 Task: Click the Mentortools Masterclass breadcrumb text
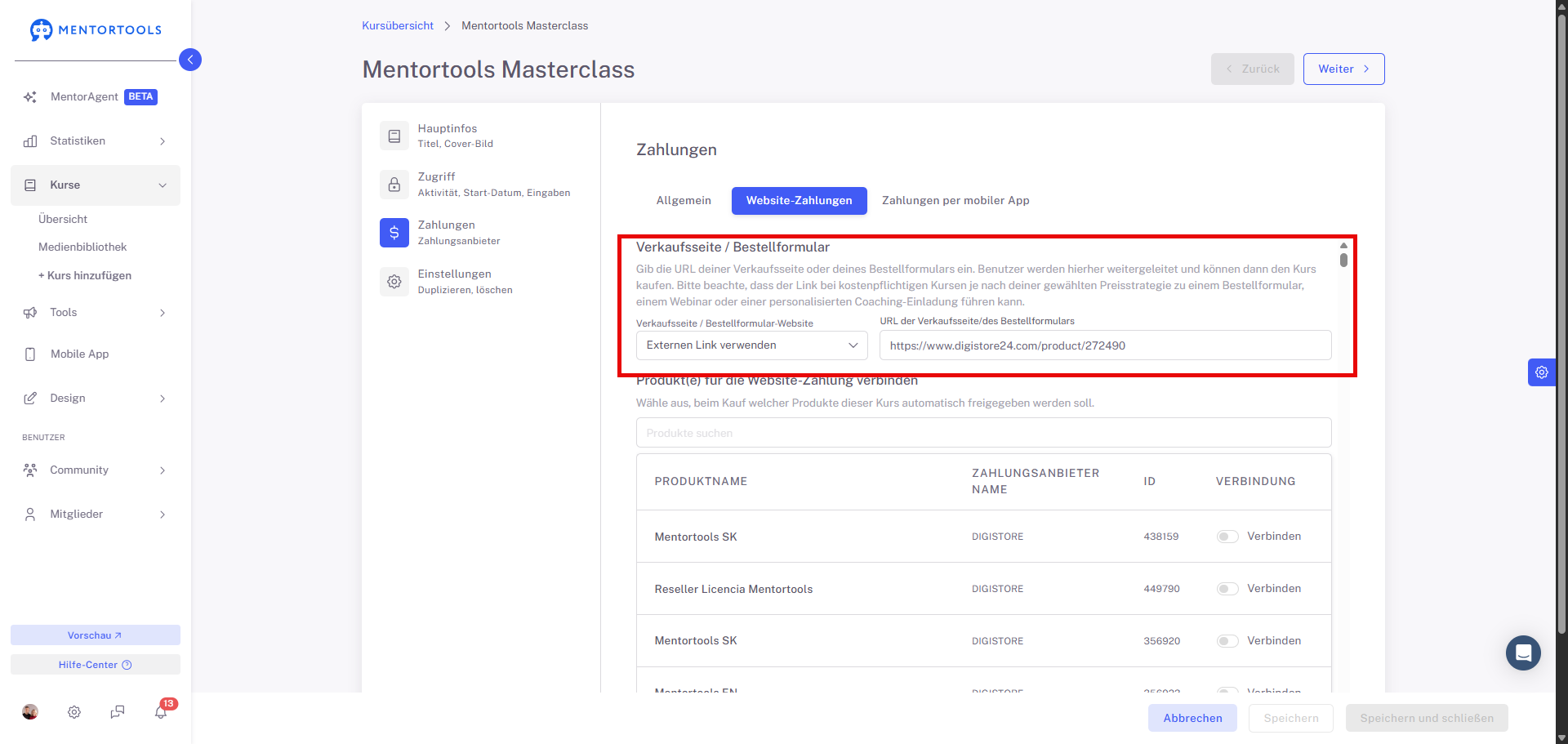coord(524,26)
